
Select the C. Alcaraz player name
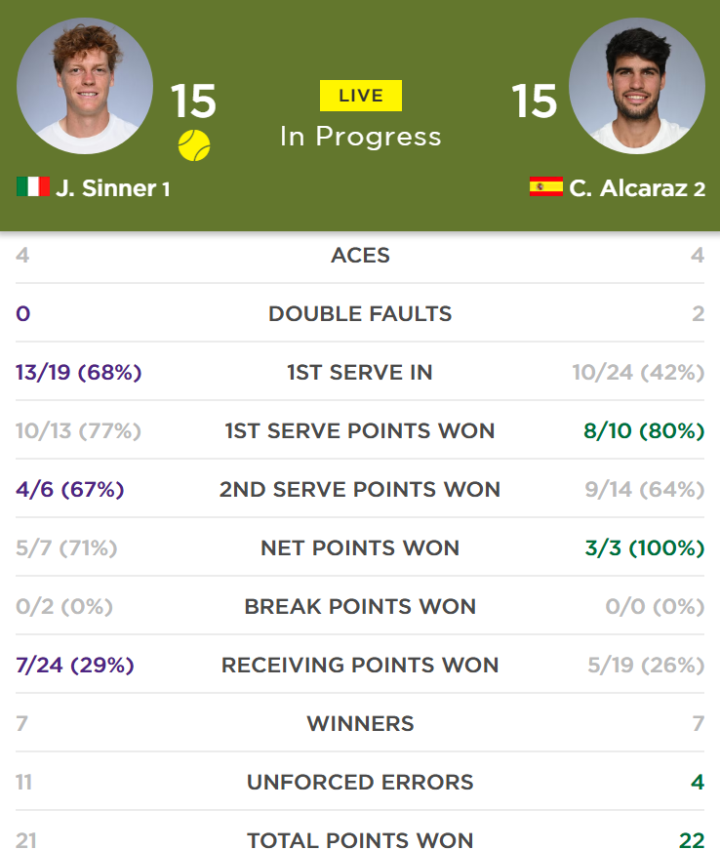point(628,188)
